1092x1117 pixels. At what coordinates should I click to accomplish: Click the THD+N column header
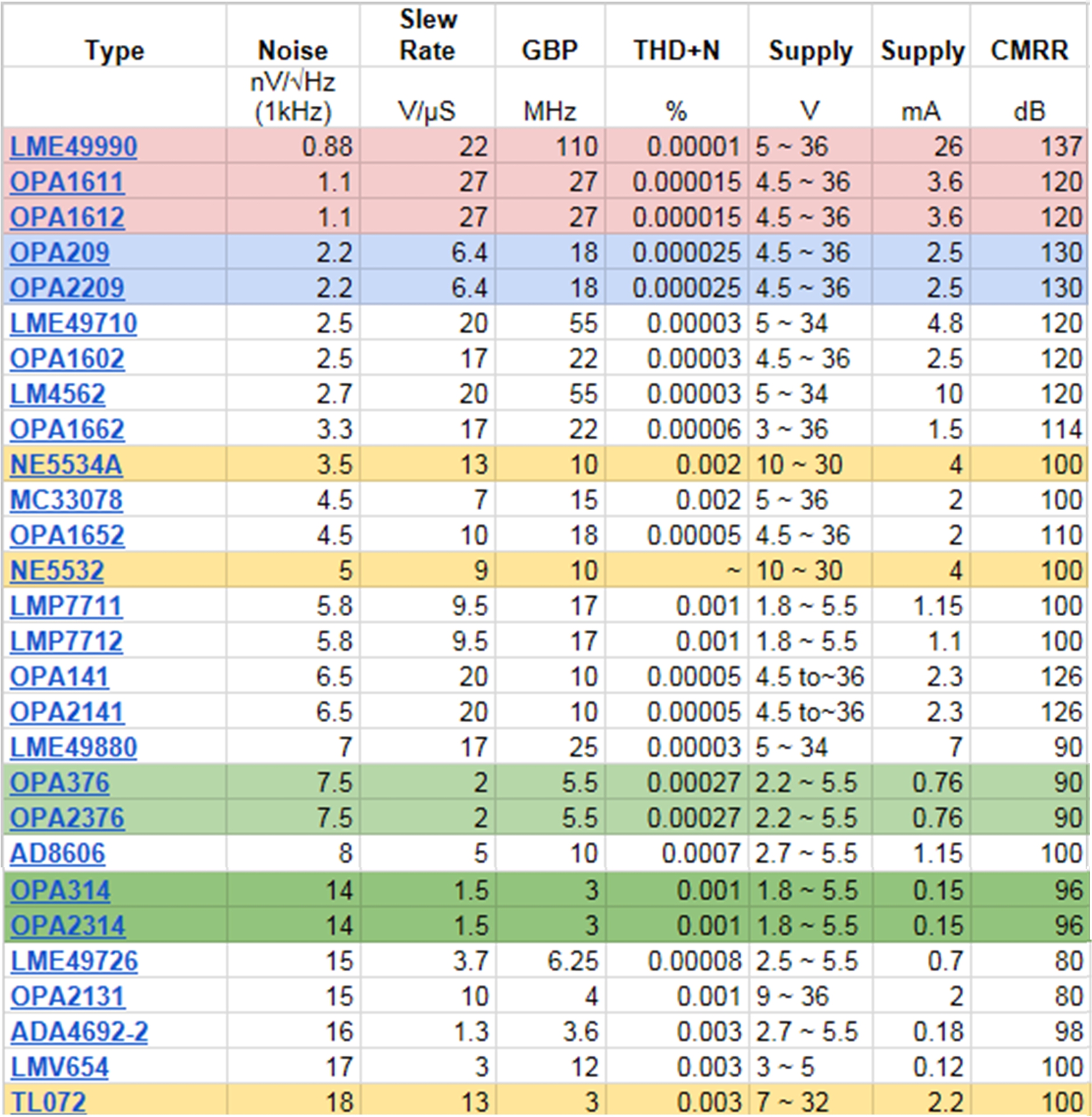[677, 51]
